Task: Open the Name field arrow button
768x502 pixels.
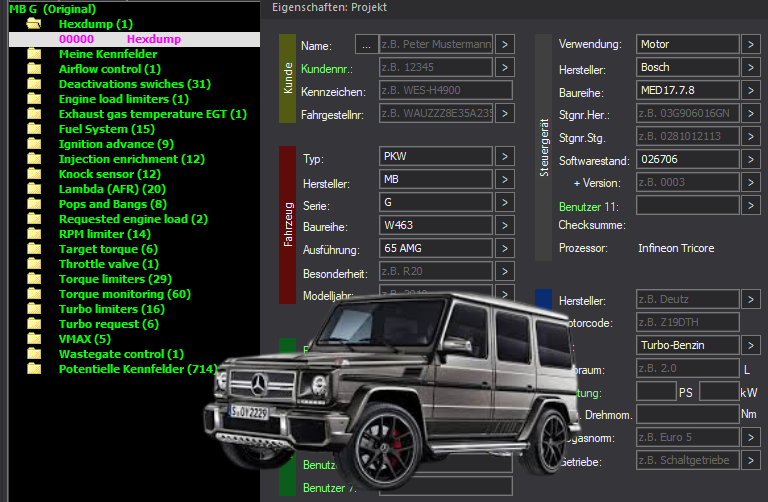Action: (x=504, y=45)
